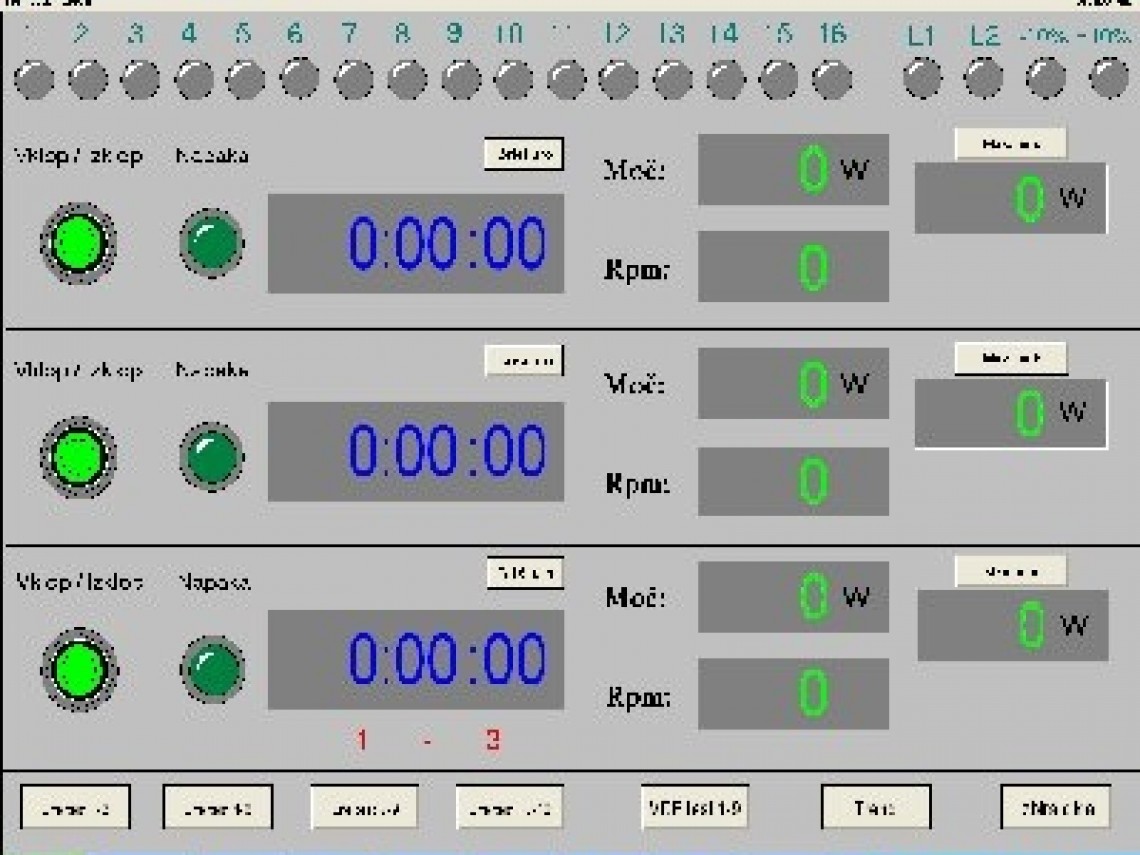Click the top panel 0:00:00 timer display
This screenshot has height=855, width=1140.
[x=416, y=244]
